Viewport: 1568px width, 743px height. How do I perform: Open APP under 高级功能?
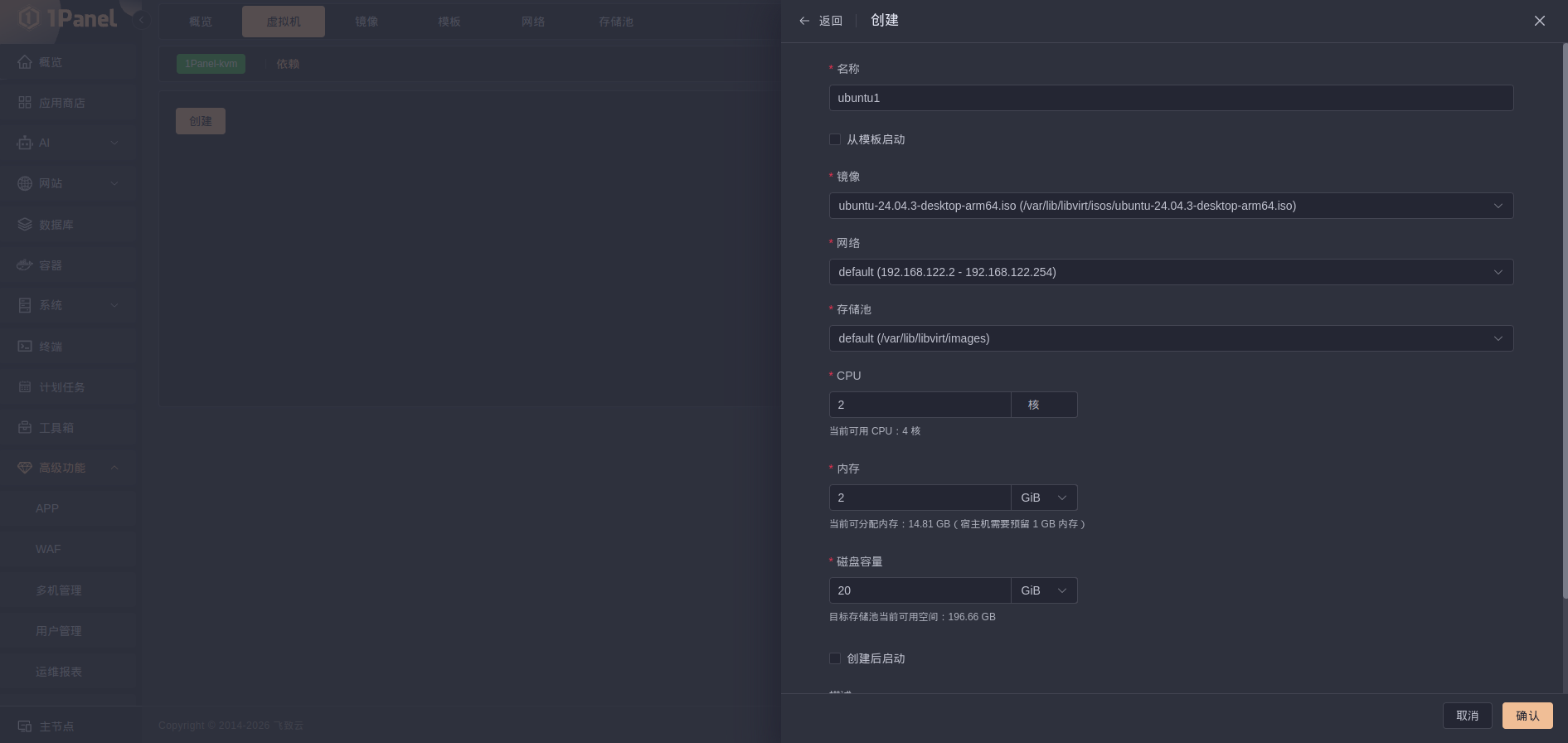tap(47, 508)
